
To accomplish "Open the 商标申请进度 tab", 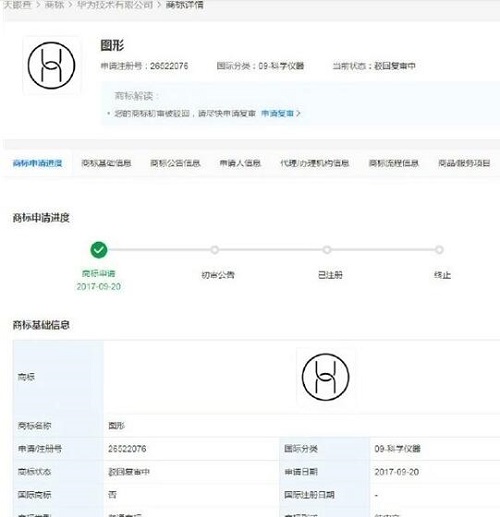I will (x=37, y=163).
